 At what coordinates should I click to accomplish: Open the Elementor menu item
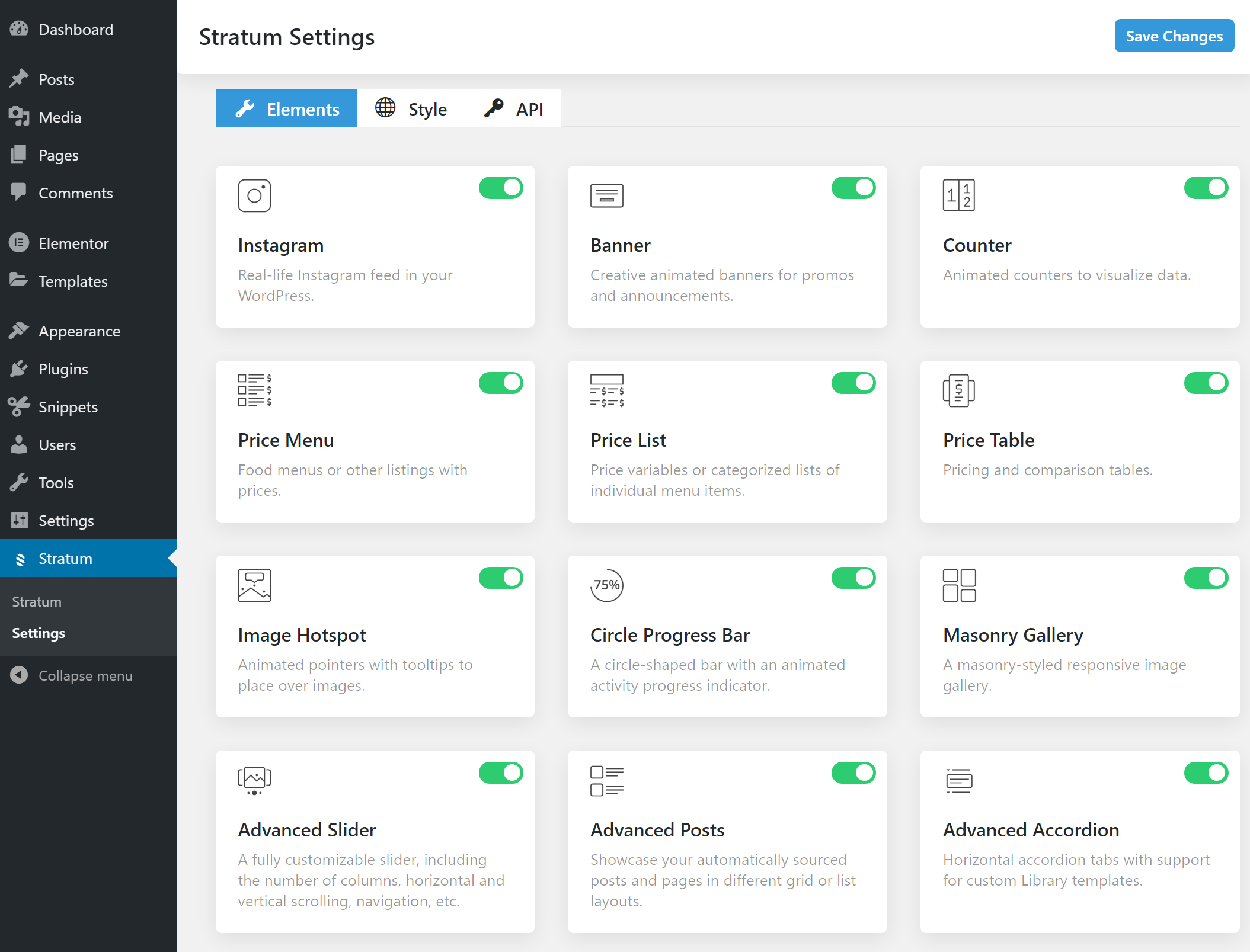(88, 243)
